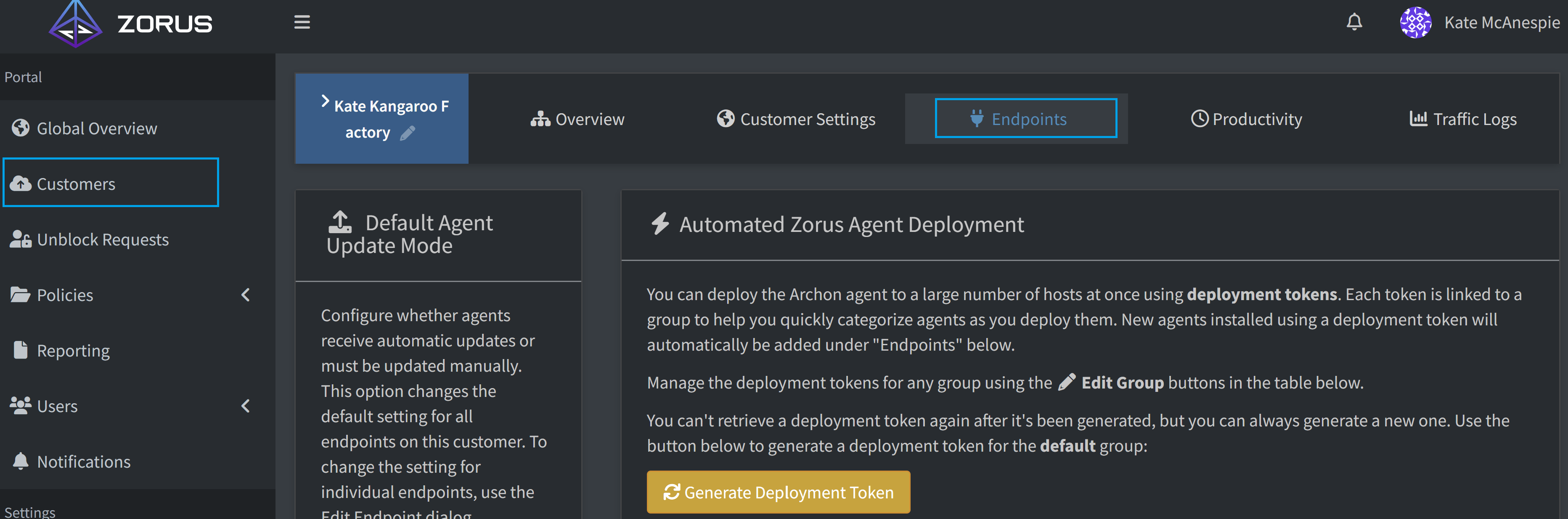Select the Kate Kangaroo Factory customer tab

coord(381,118)
